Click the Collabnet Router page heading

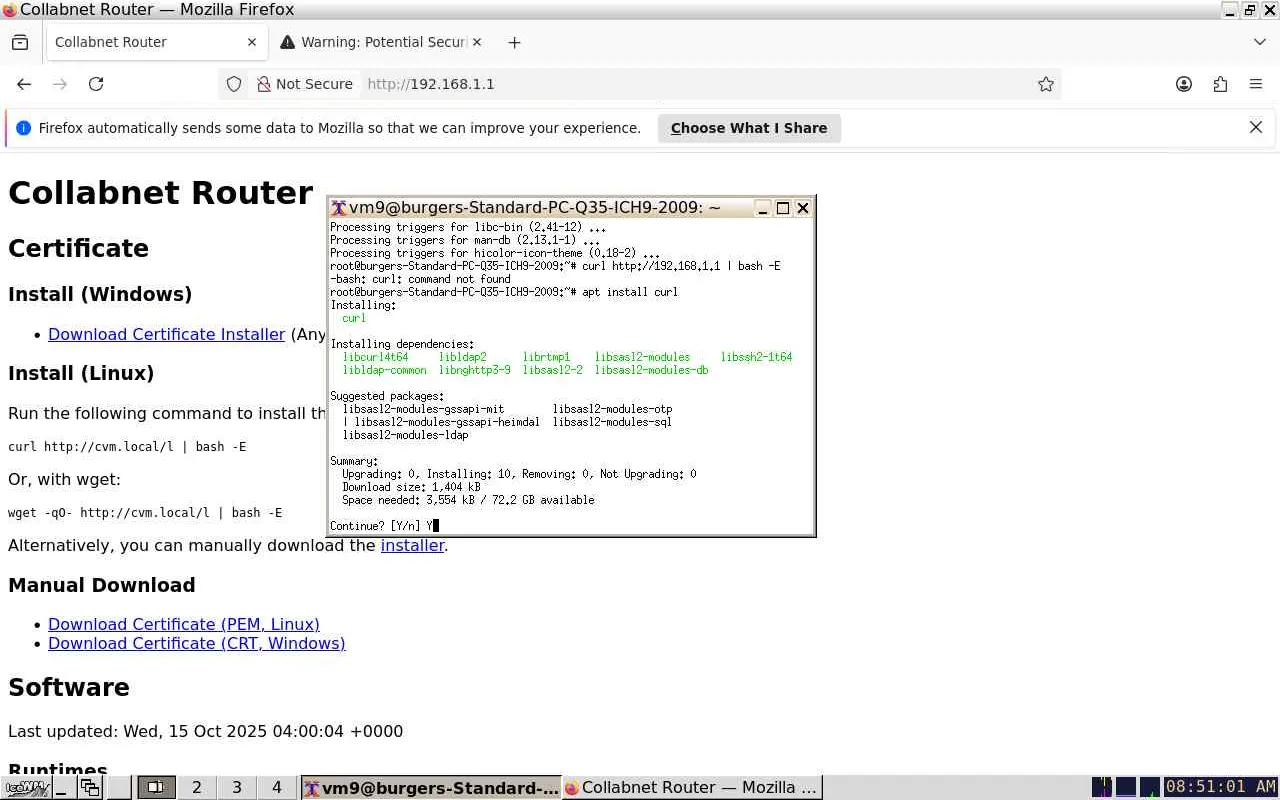coord(161,193)
